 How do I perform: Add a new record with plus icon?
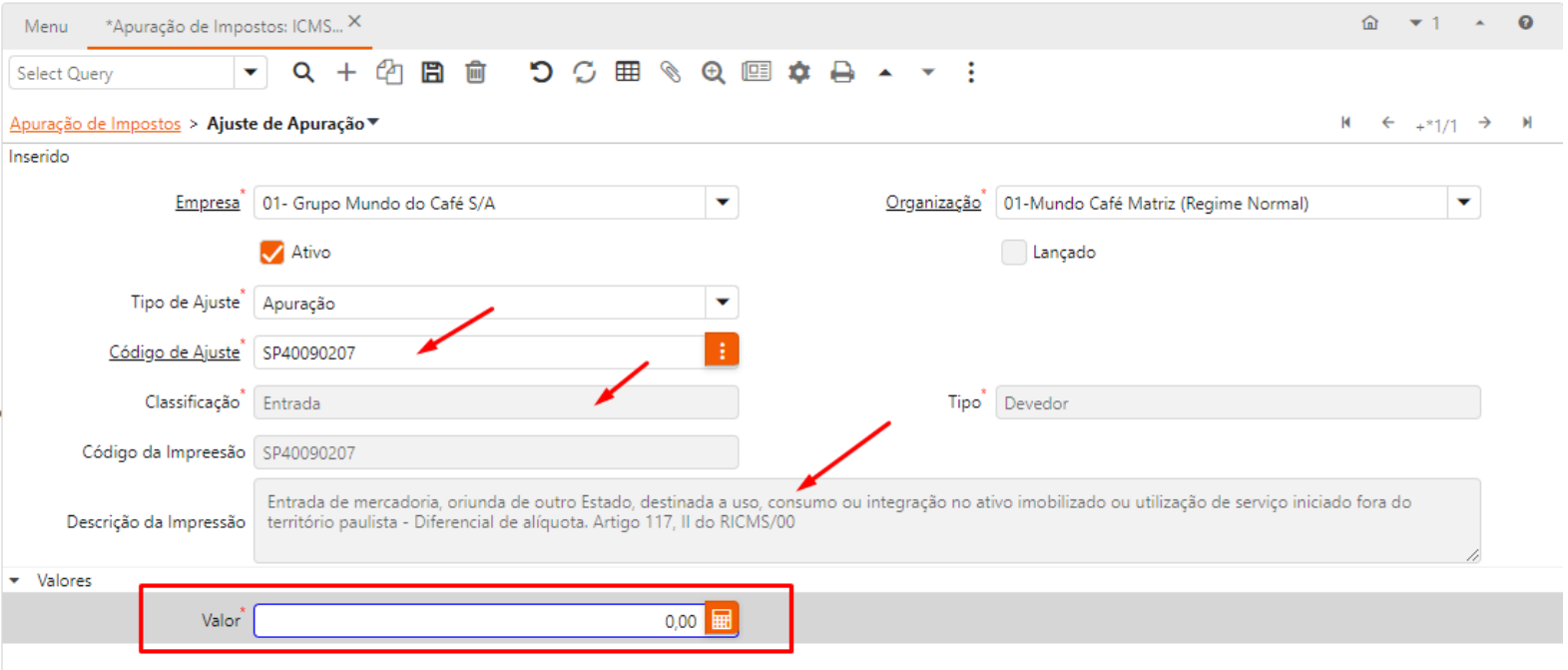[346, 72]
